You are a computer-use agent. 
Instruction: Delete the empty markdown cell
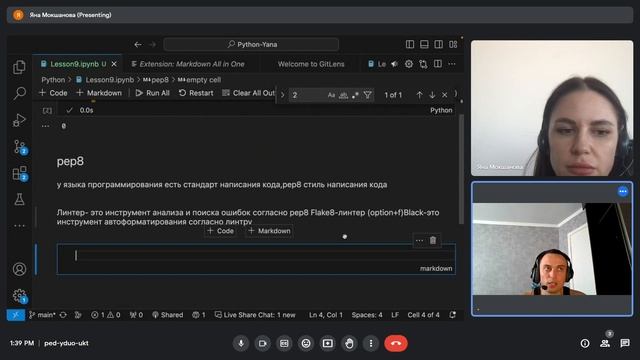(x=433, y=240)
